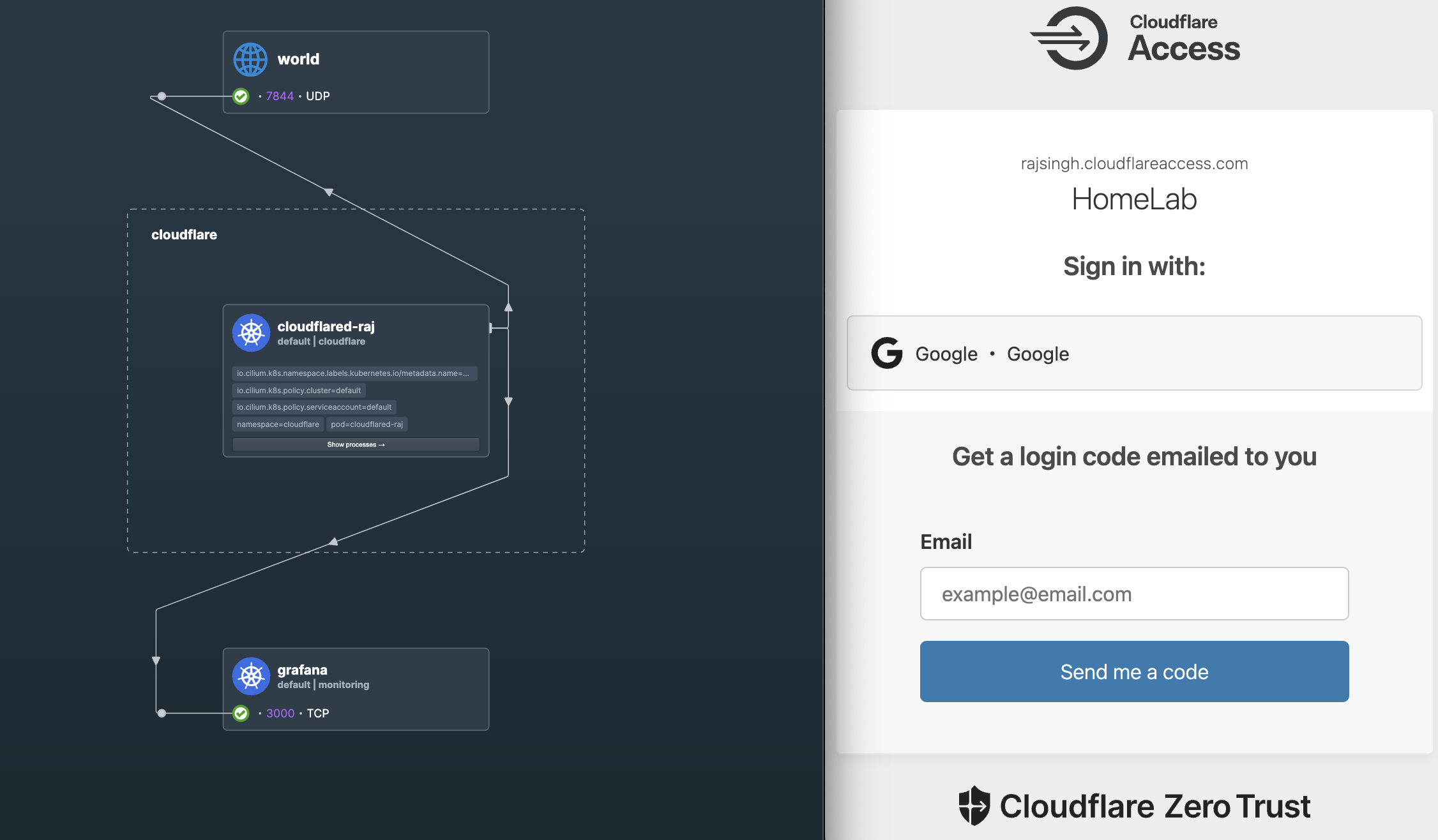Click the 'Email' field label
Screen dimensions: 1438x840
point(946,541)
